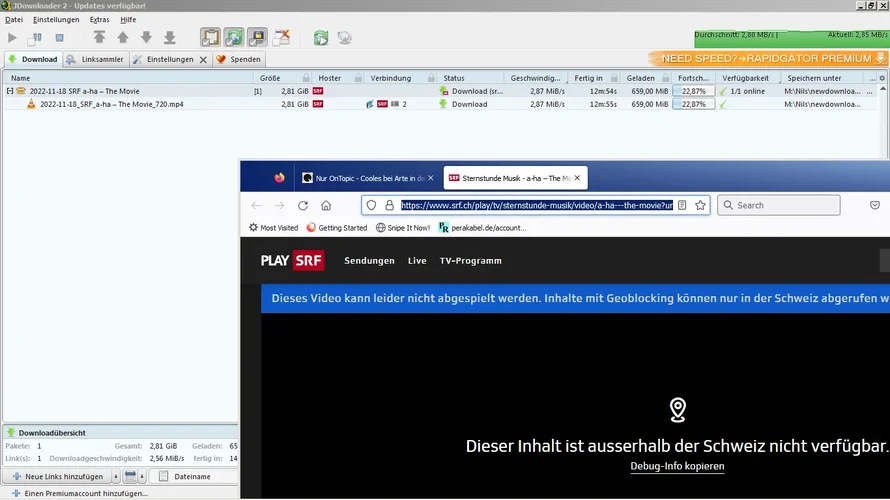Open Pocket icon in Firefox toolbar

pyautogui.click(x=875, y=205)
